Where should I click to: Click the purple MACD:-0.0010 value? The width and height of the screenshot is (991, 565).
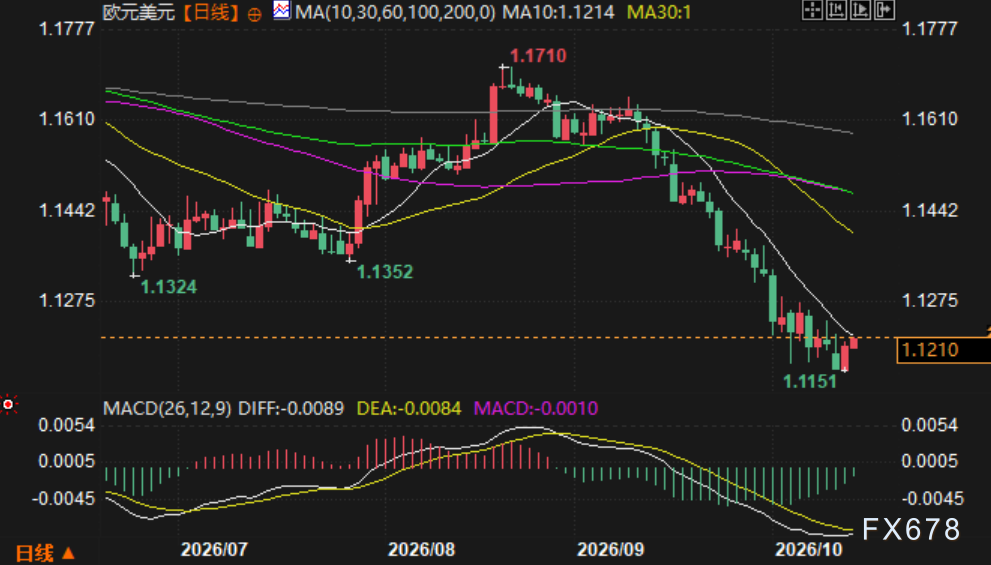tap(536, 408)
